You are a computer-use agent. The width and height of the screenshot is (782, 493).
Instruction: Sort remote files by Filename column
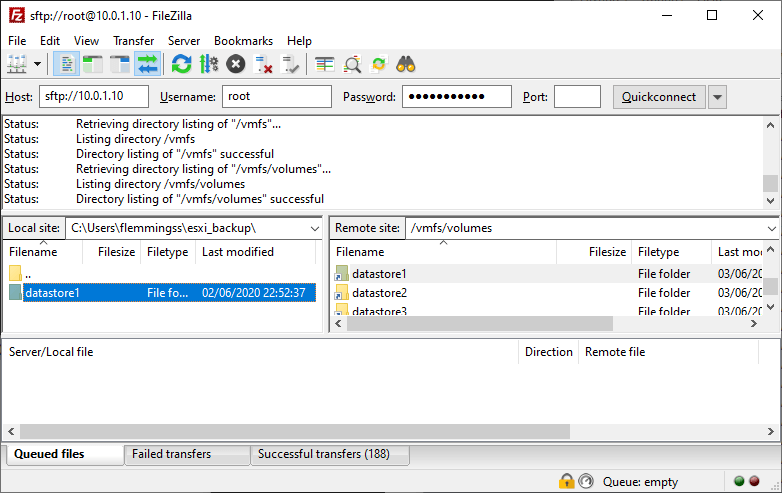pyautogui.click(x=443, y=252)
